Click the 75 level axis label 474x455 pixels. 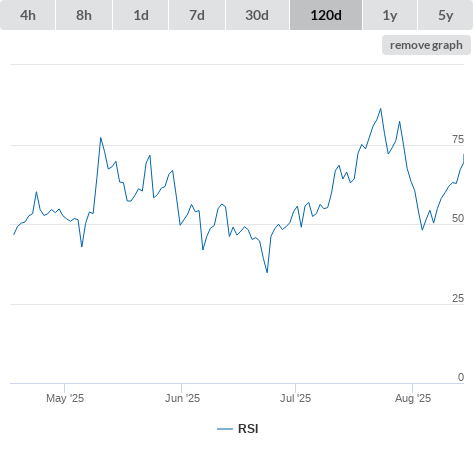click(x=458, y=139)
